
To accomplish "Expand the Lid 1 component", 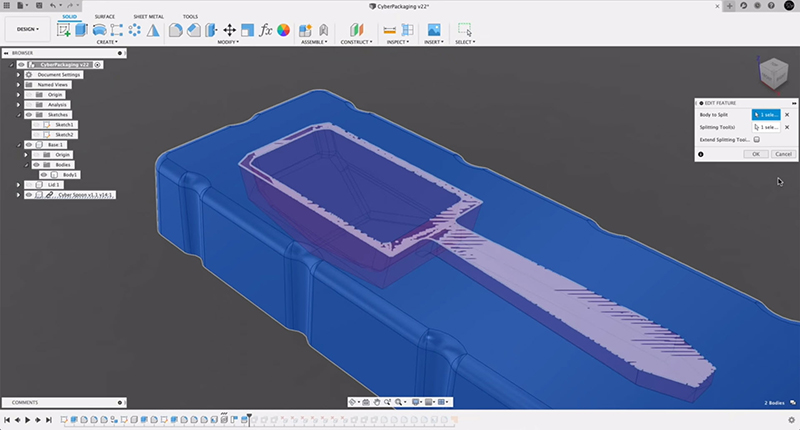I will point(18,185).
